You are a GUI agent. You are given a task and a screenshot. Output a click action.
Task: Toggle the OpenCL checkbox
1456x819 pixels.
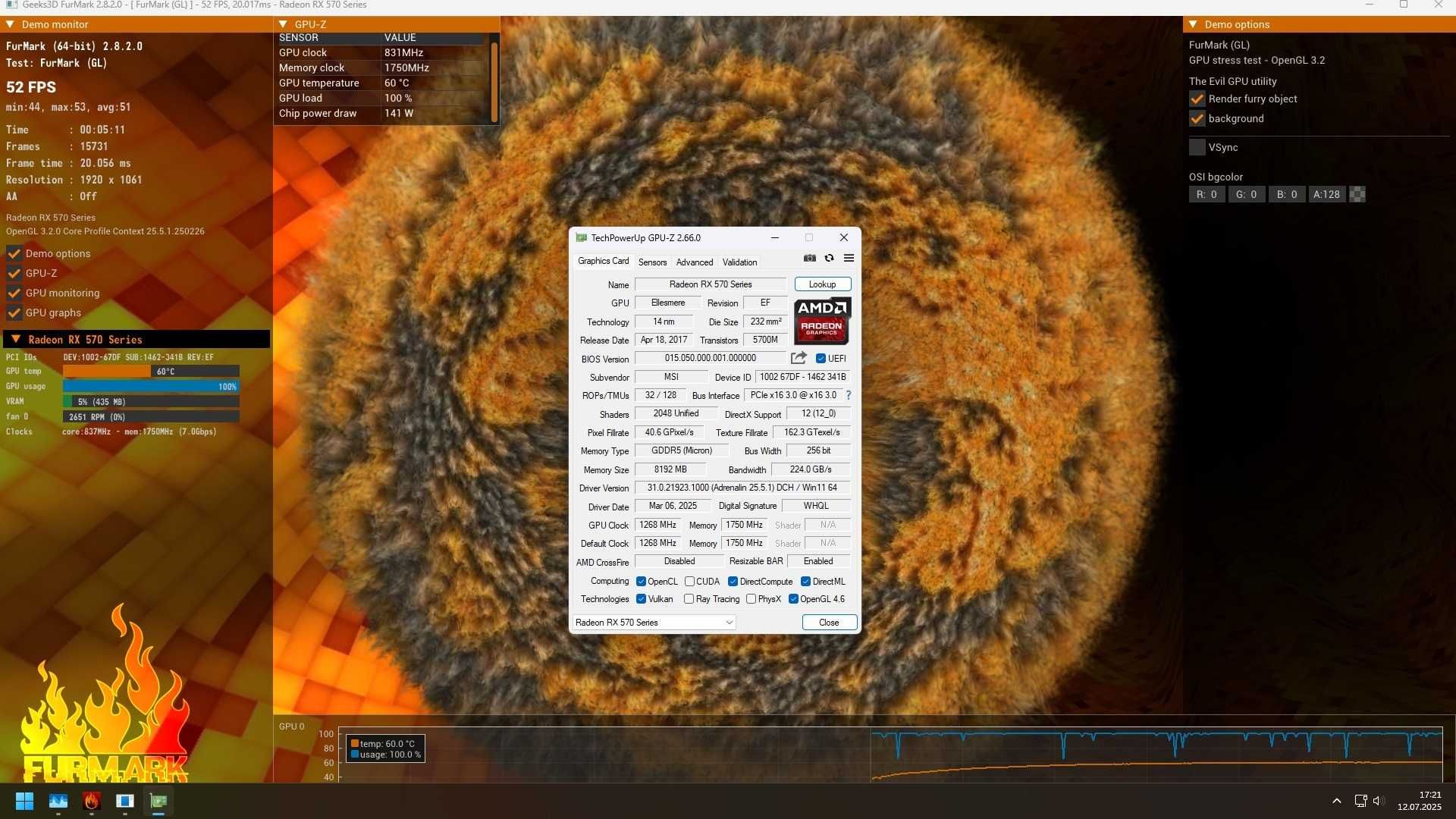pyautogui.click(x=641, y=582)
